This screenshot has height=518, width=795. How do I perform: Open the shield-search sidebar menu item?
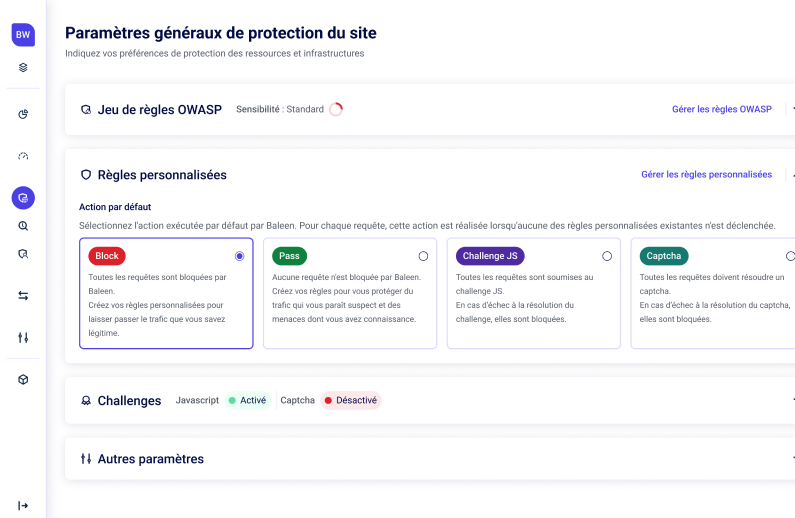[x=23, y=254]
